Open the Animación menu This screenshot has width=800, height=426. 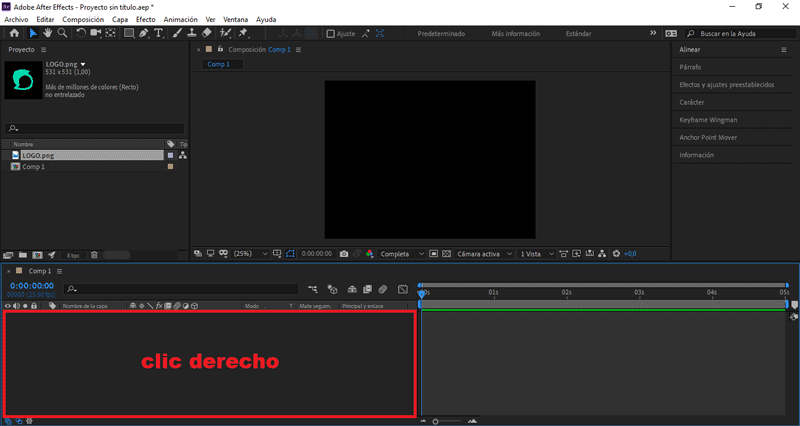[181, 19]
